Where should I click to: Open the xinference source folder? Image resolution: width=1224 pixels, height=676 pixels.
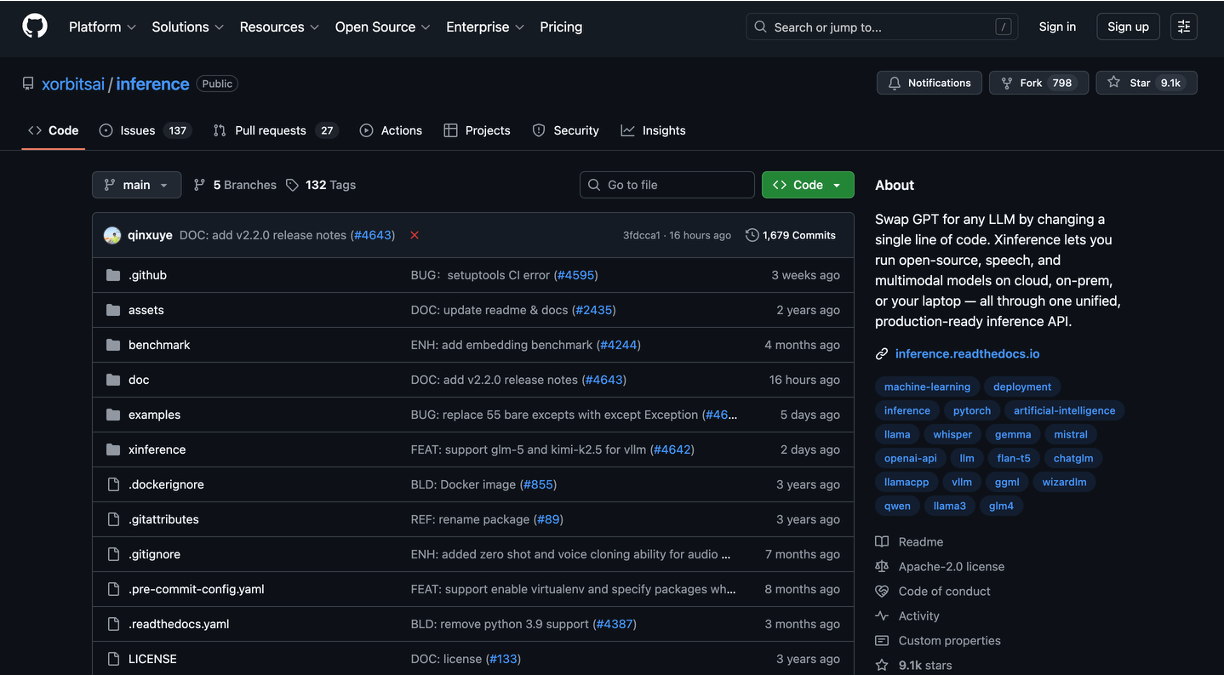tap(157, 449)
